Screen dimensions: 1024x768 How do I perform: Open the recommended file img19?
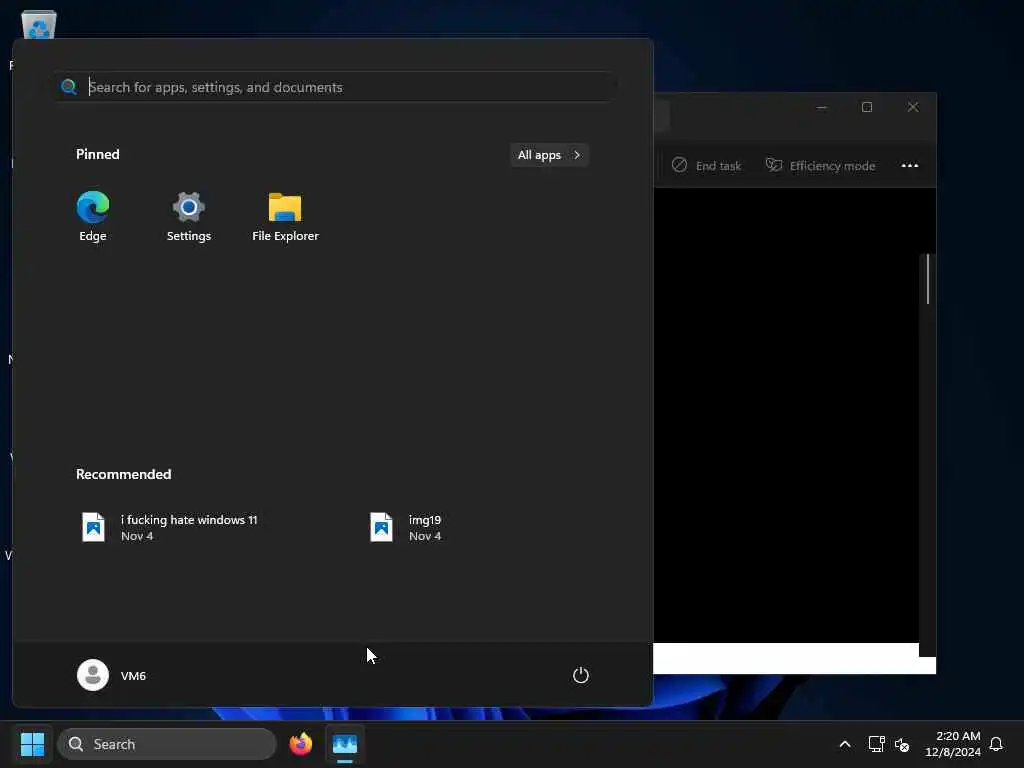[406, 527]
